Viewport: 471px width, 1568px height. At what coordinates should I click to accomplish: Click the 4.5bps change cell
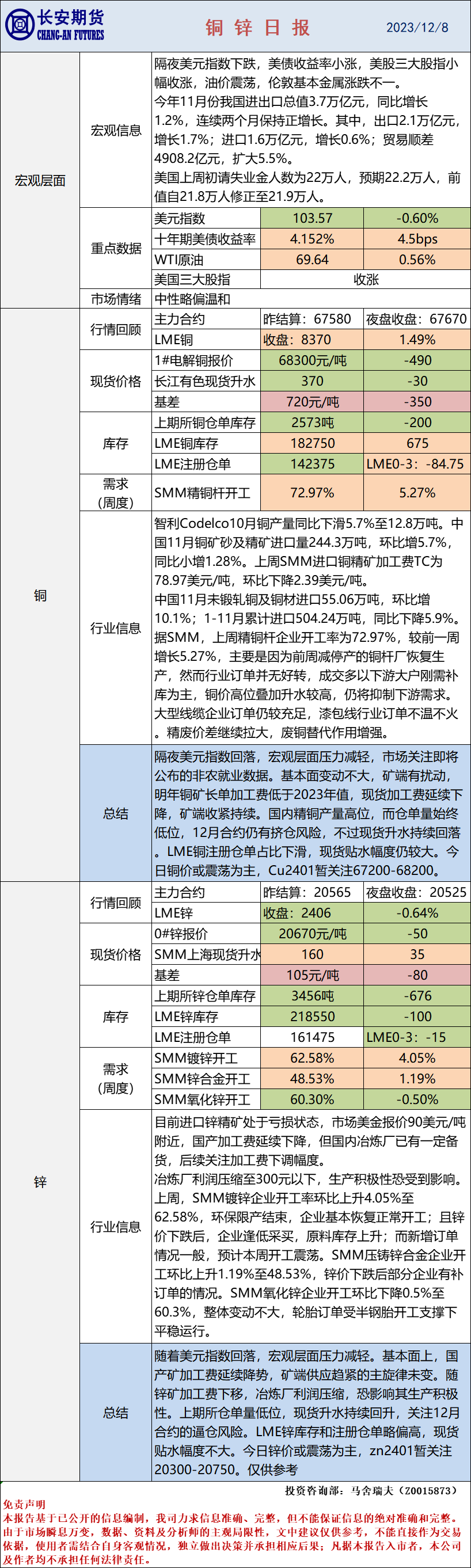point(417,239)
